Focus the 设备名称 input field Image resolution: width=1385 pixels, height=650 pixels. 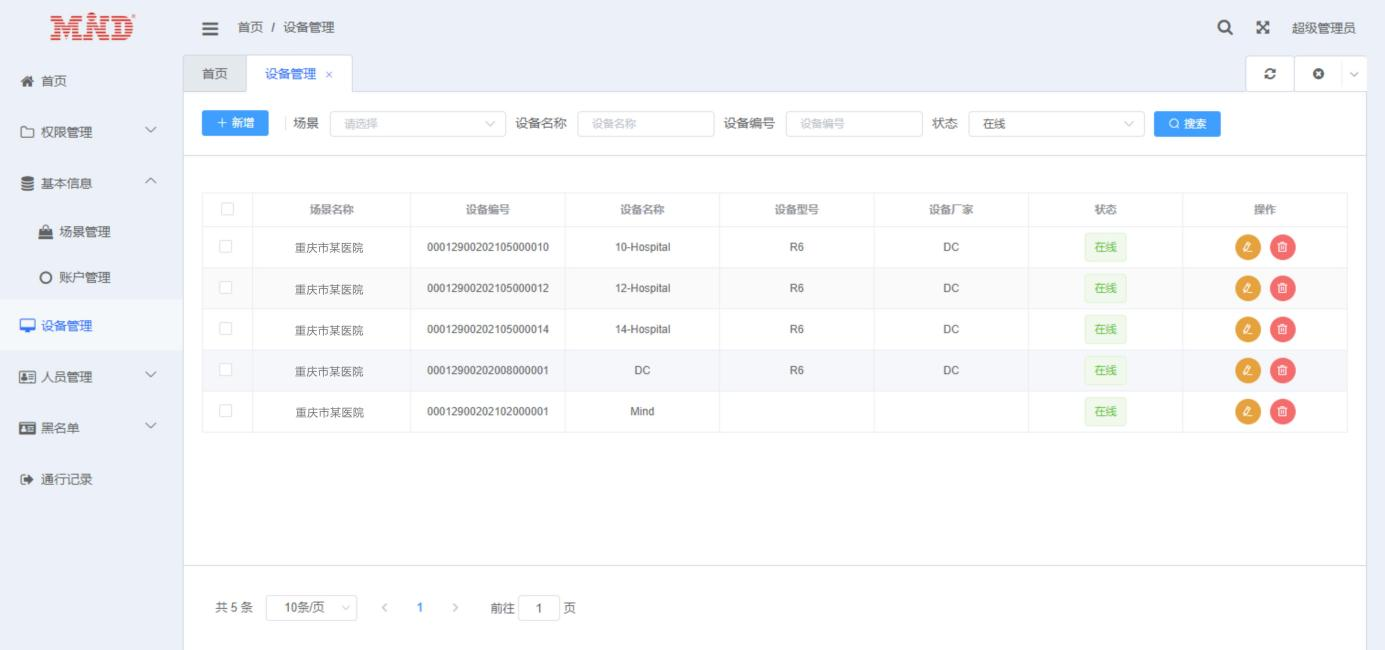(646, 124)
